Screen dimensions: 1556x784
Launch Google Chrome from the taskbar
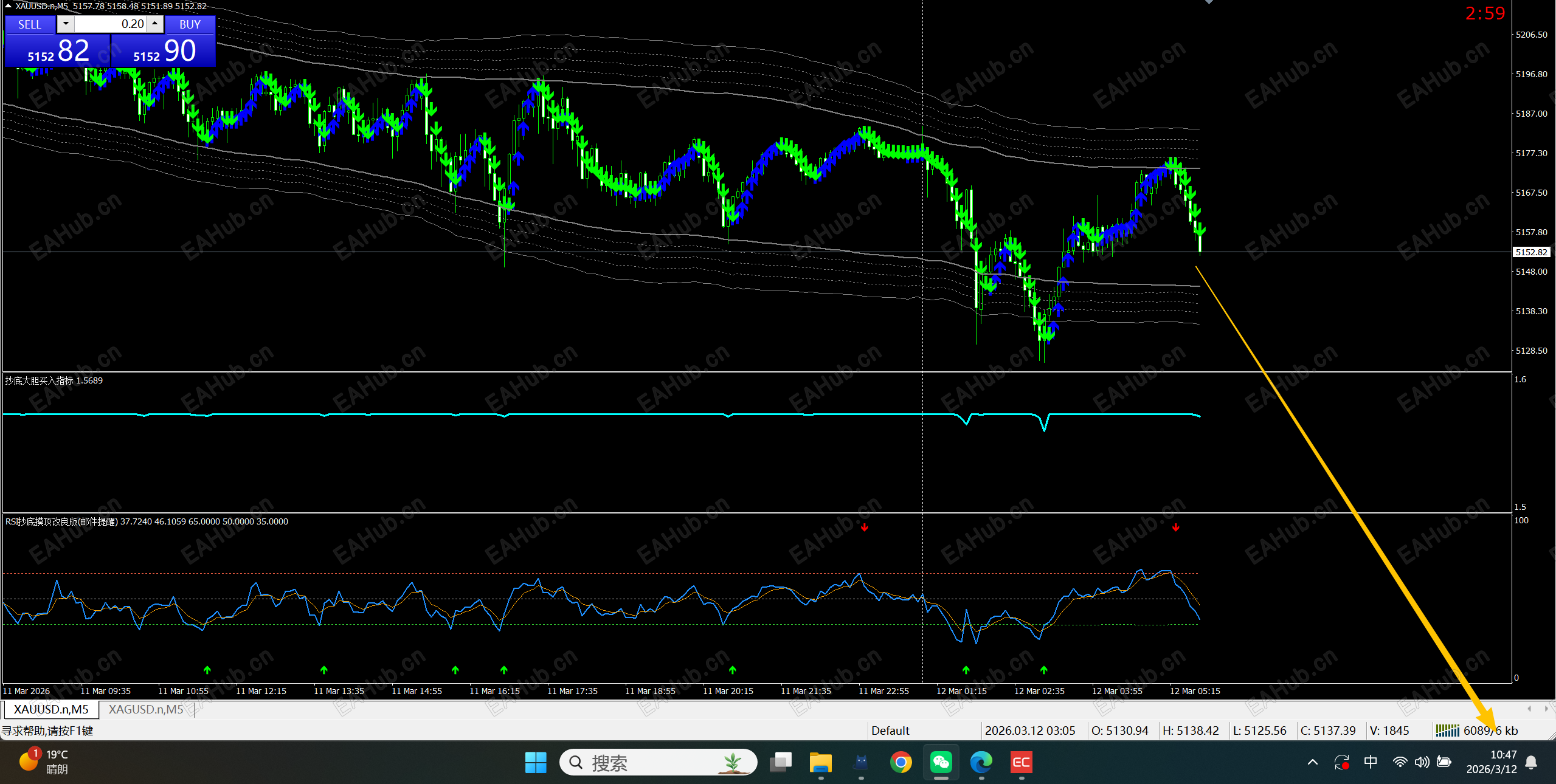[901, 762]
